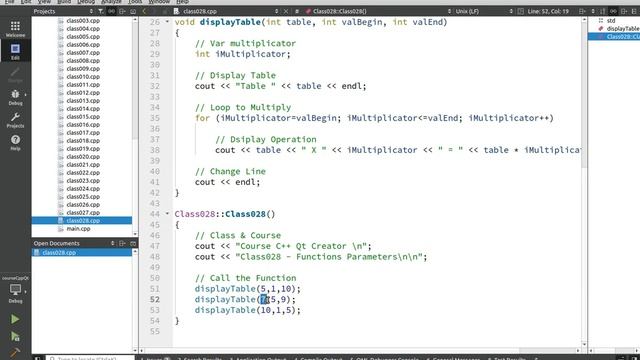Open filter tree options in Projects pane
The image size is (640, 360).
tap(101, 11)
